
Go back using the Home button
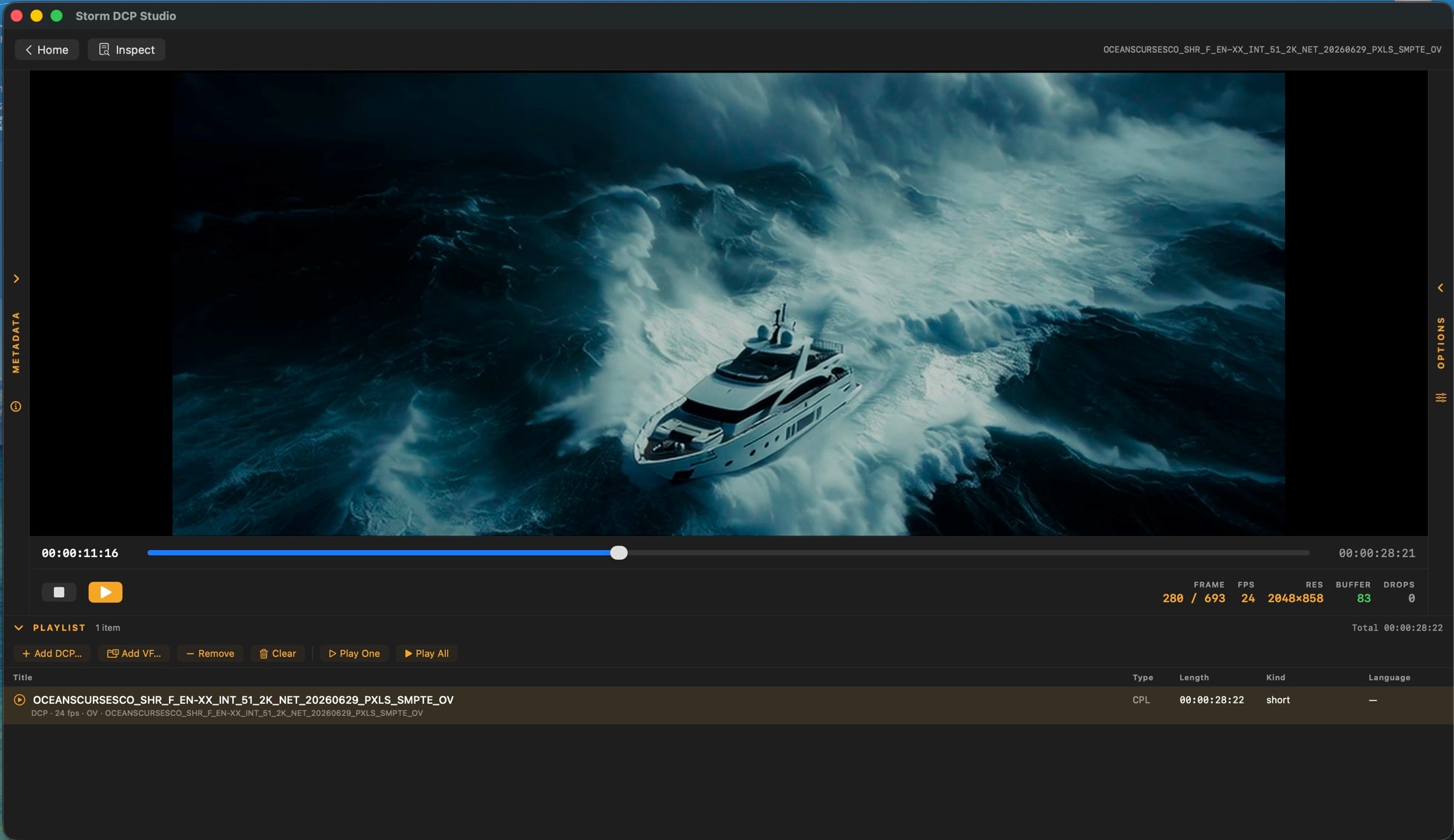pyautogui.click(x=47, y=50)
